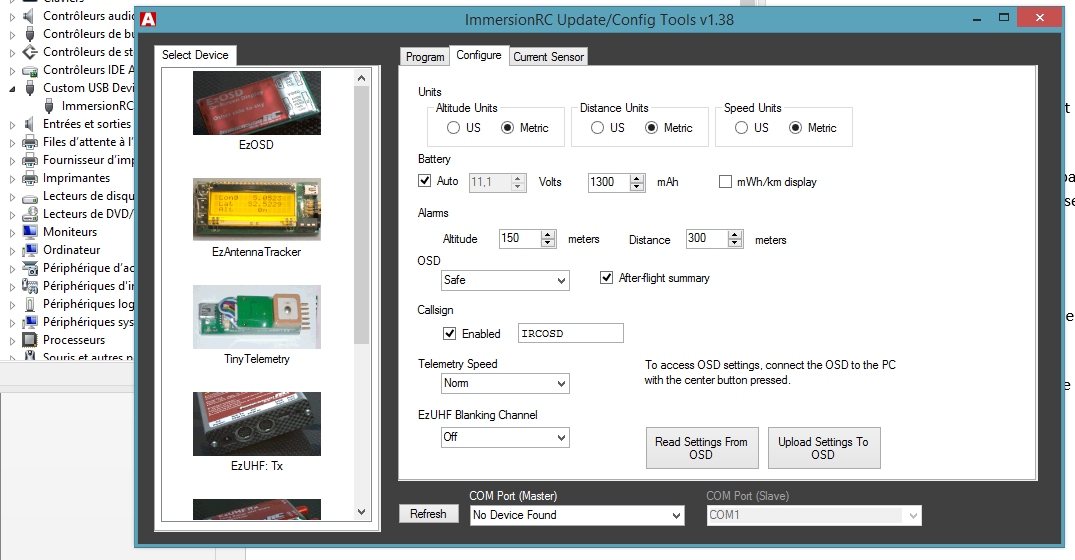Set Speed Units to Metric
Image resolution: width=1075 pixels, height=560 pixels.
coord(795,127)
